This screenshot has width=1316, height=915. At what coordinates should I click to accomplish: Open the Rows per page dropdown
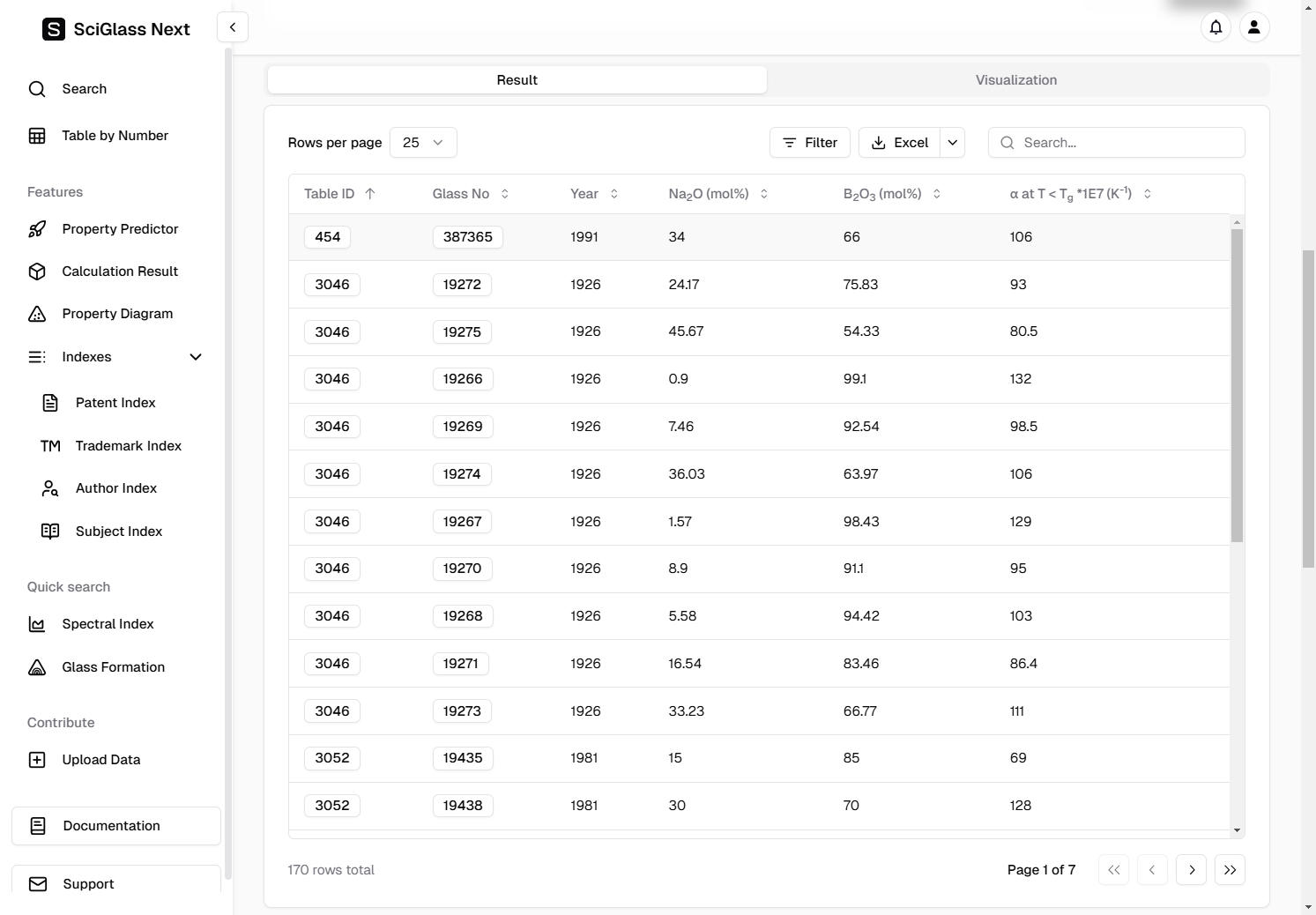pyautogui.click(x=423, y=143)
